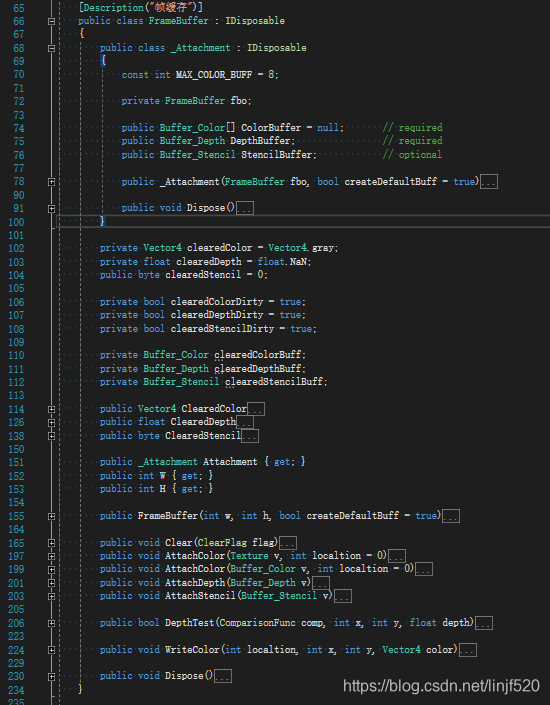The height and width of the screenshot is (705, 550).
Task: Expand the gutter plus box beside DepthTest method
Action: coord(51,623)
